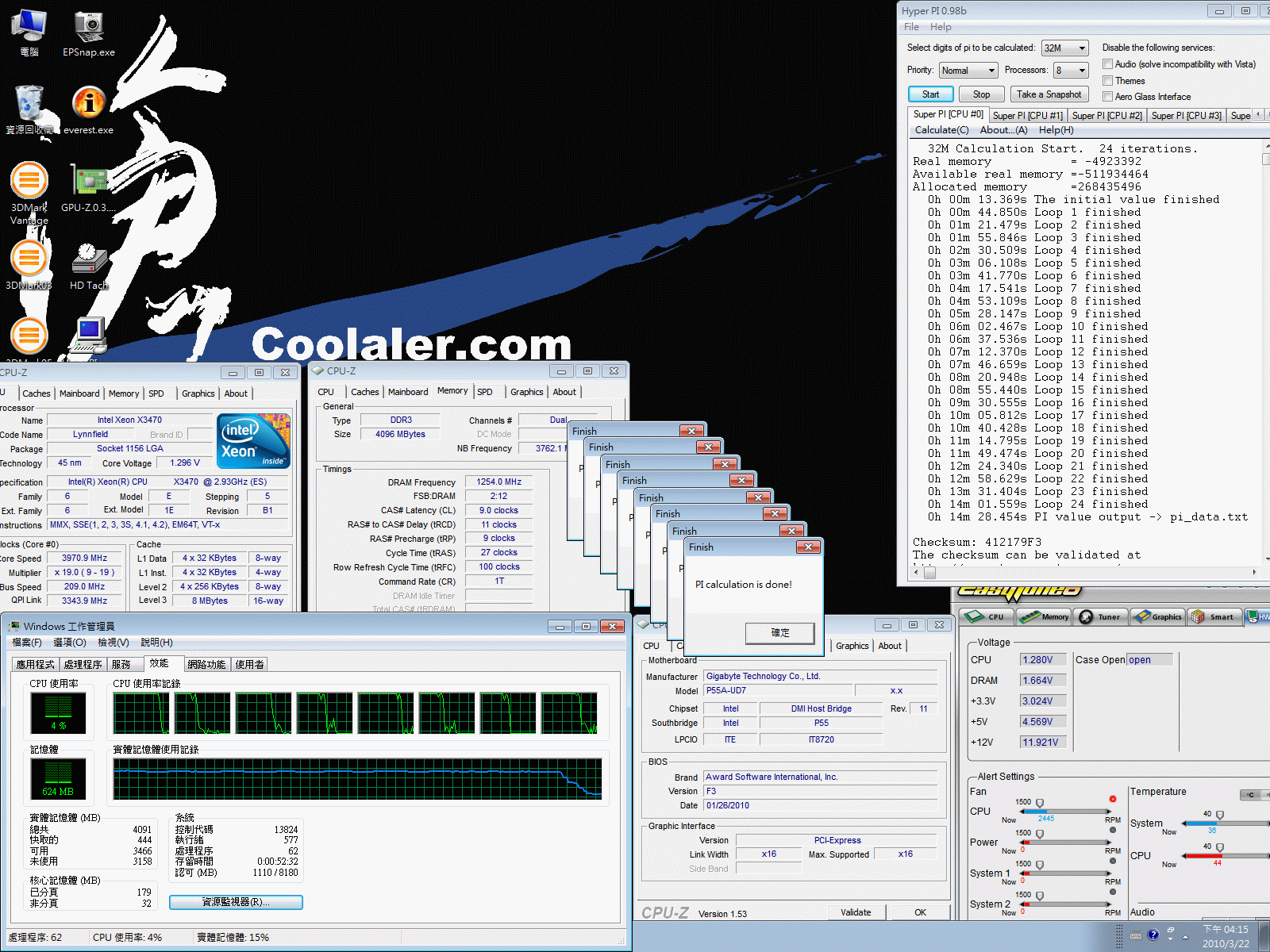The image size is (1270, 952).
Task: Click Take a Snapshot button
Action: pyautogui.click(x=1049, y=94)
